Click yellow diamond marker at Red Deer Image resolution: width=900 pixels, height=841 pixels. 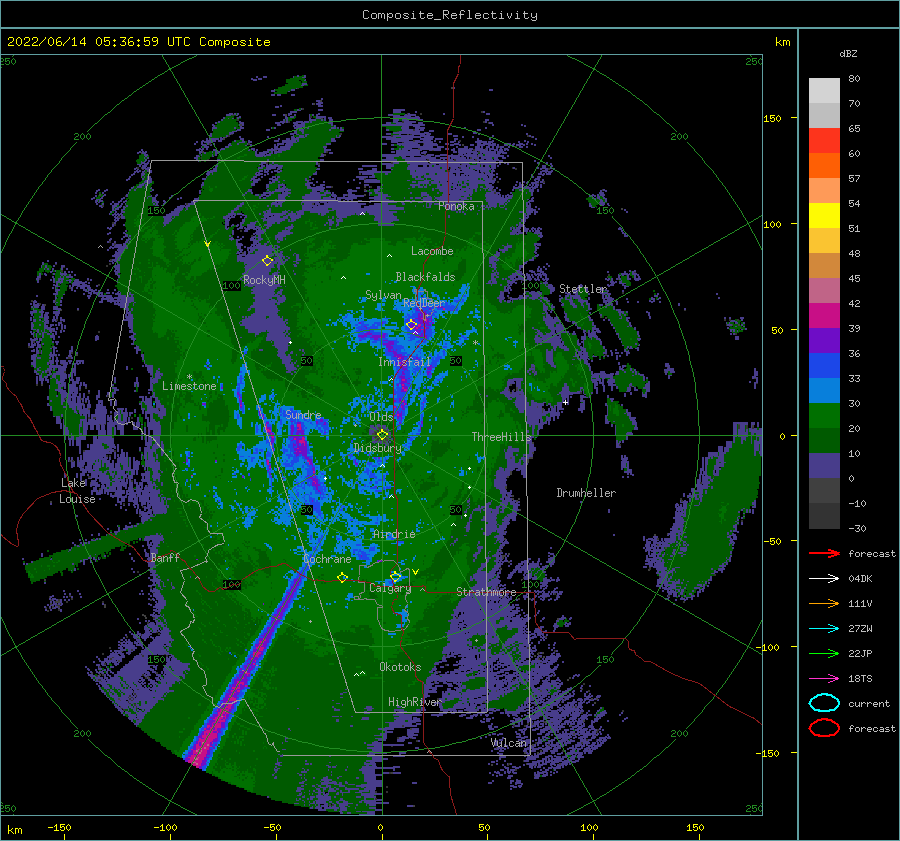coord(412,325)
